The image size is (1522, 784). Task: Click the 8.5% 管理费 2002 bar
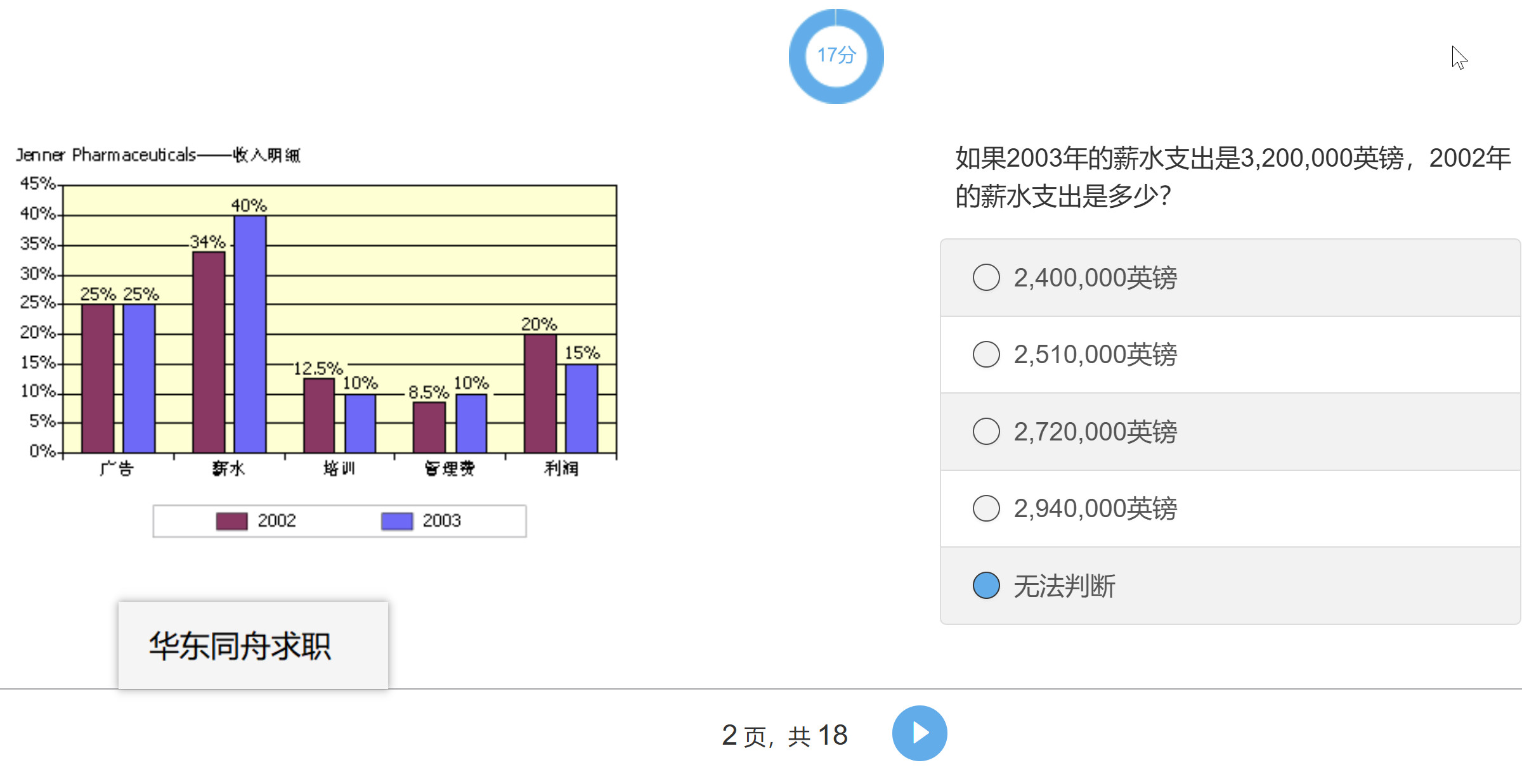point(429,427)
